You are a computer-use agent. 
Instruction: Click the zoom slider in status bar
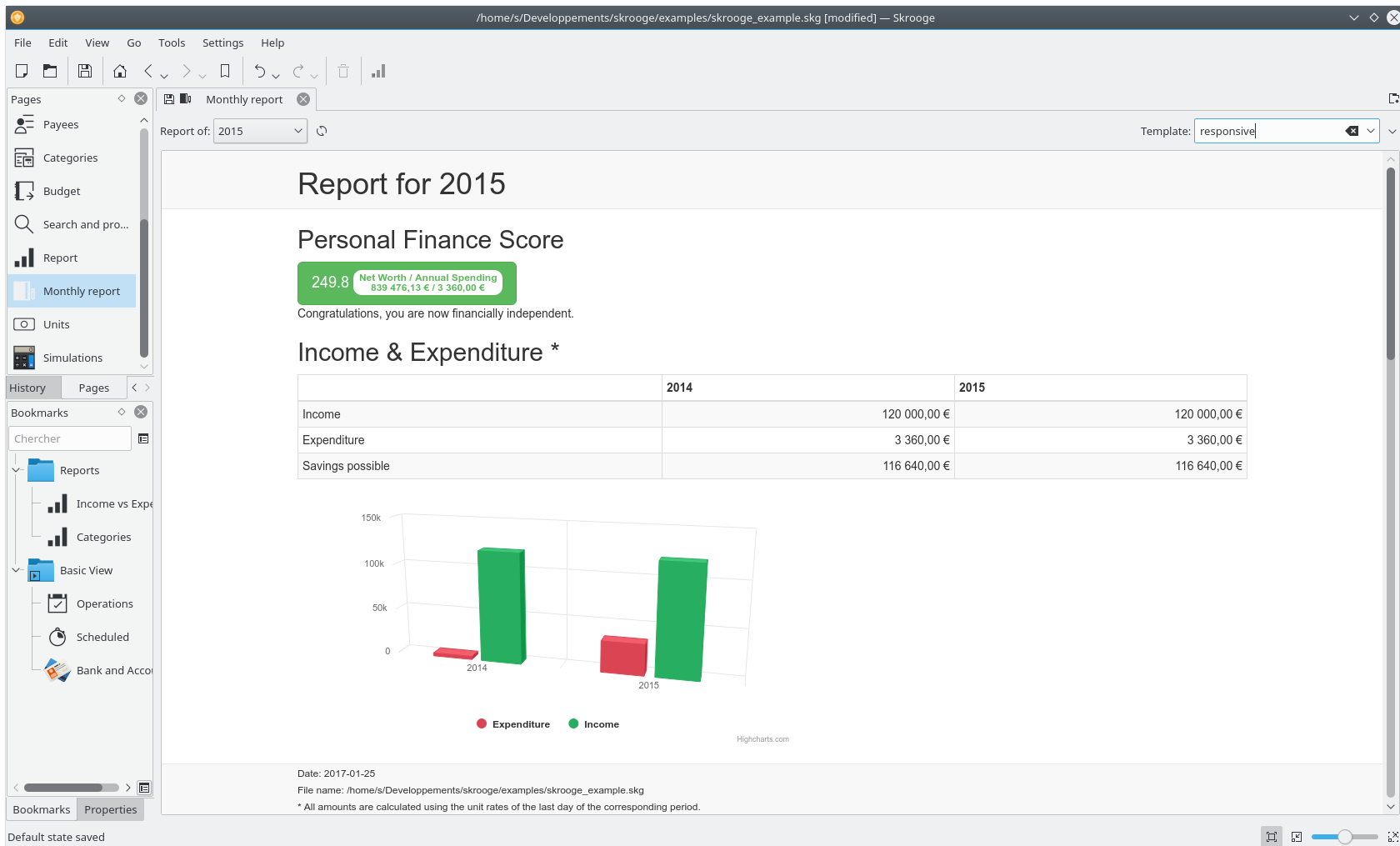(x=1344, y=837)
